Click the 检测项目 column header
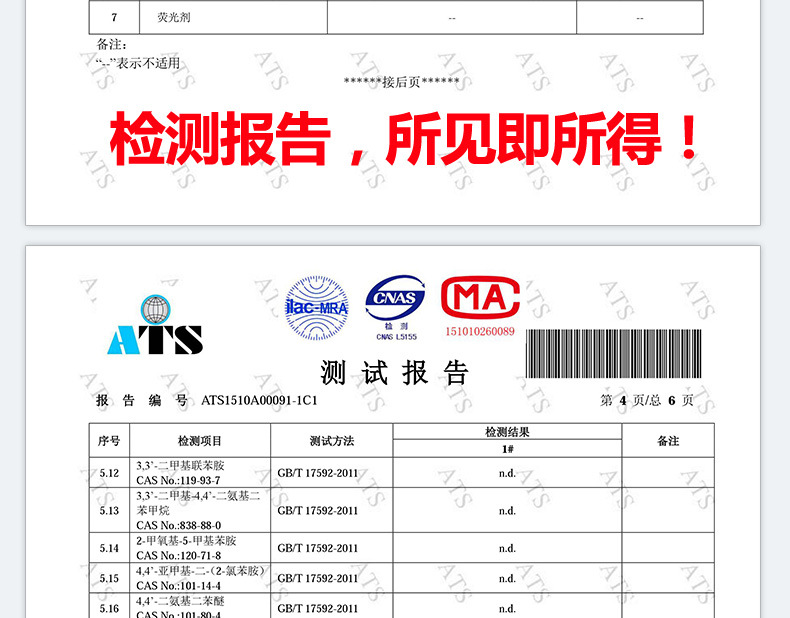 200,441
